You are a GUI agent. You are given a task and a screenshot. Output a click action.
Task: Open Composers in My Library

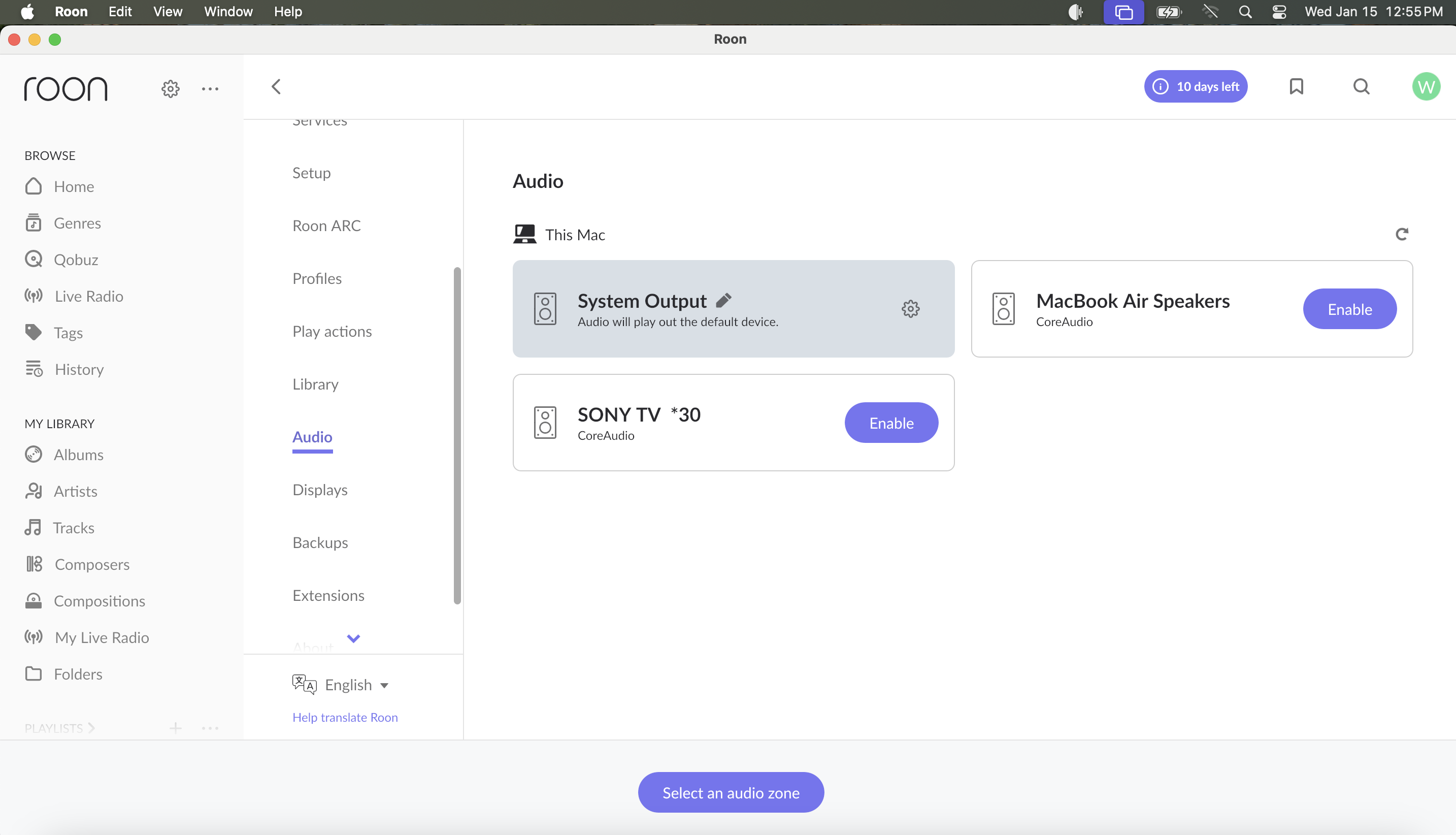point(77,564)
